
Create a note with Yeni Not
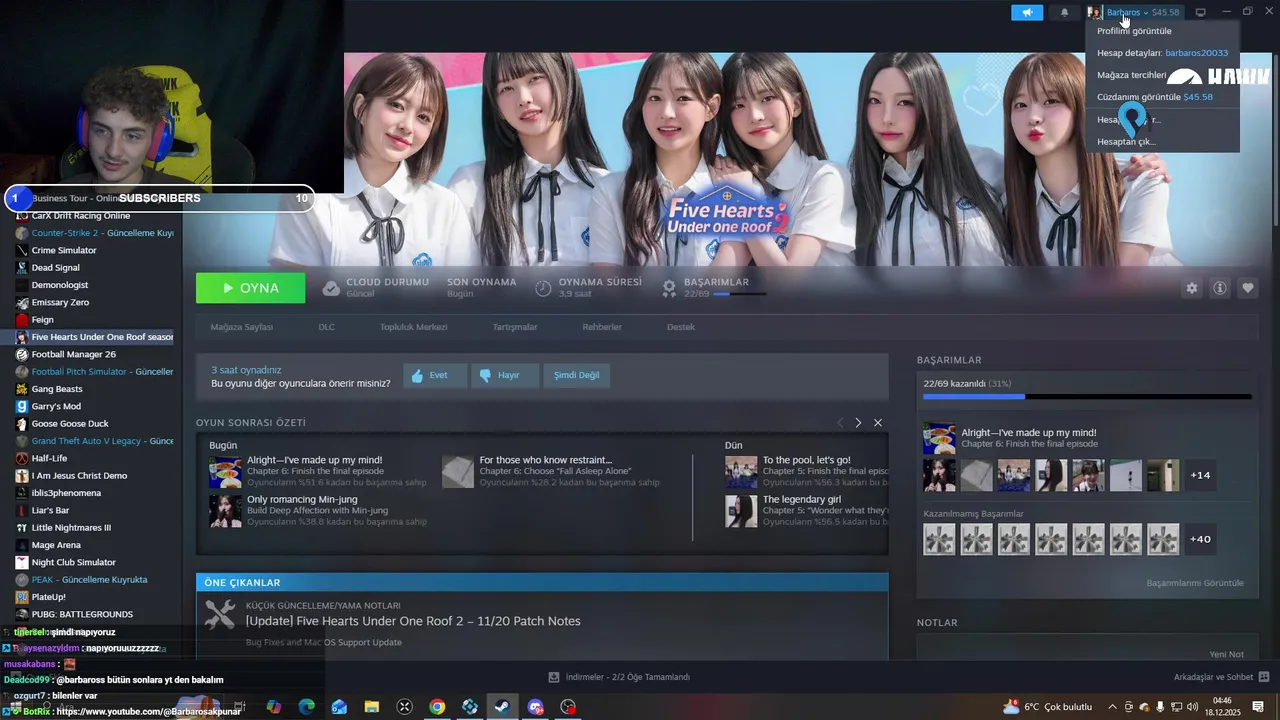pos(1226,654)
